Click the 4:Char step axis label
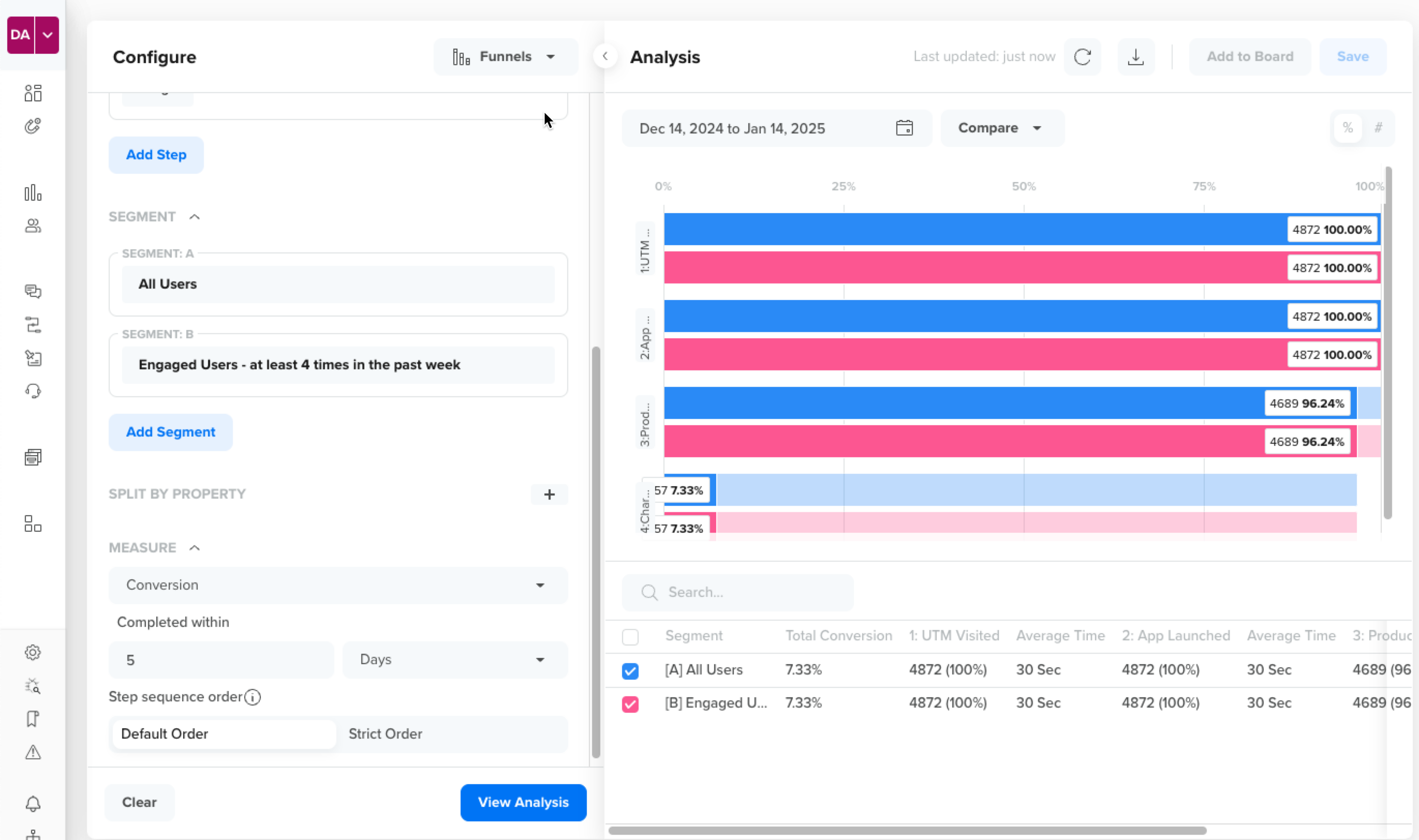The width and height of the screenshot is (1419, 840). (x=645, y=508)
